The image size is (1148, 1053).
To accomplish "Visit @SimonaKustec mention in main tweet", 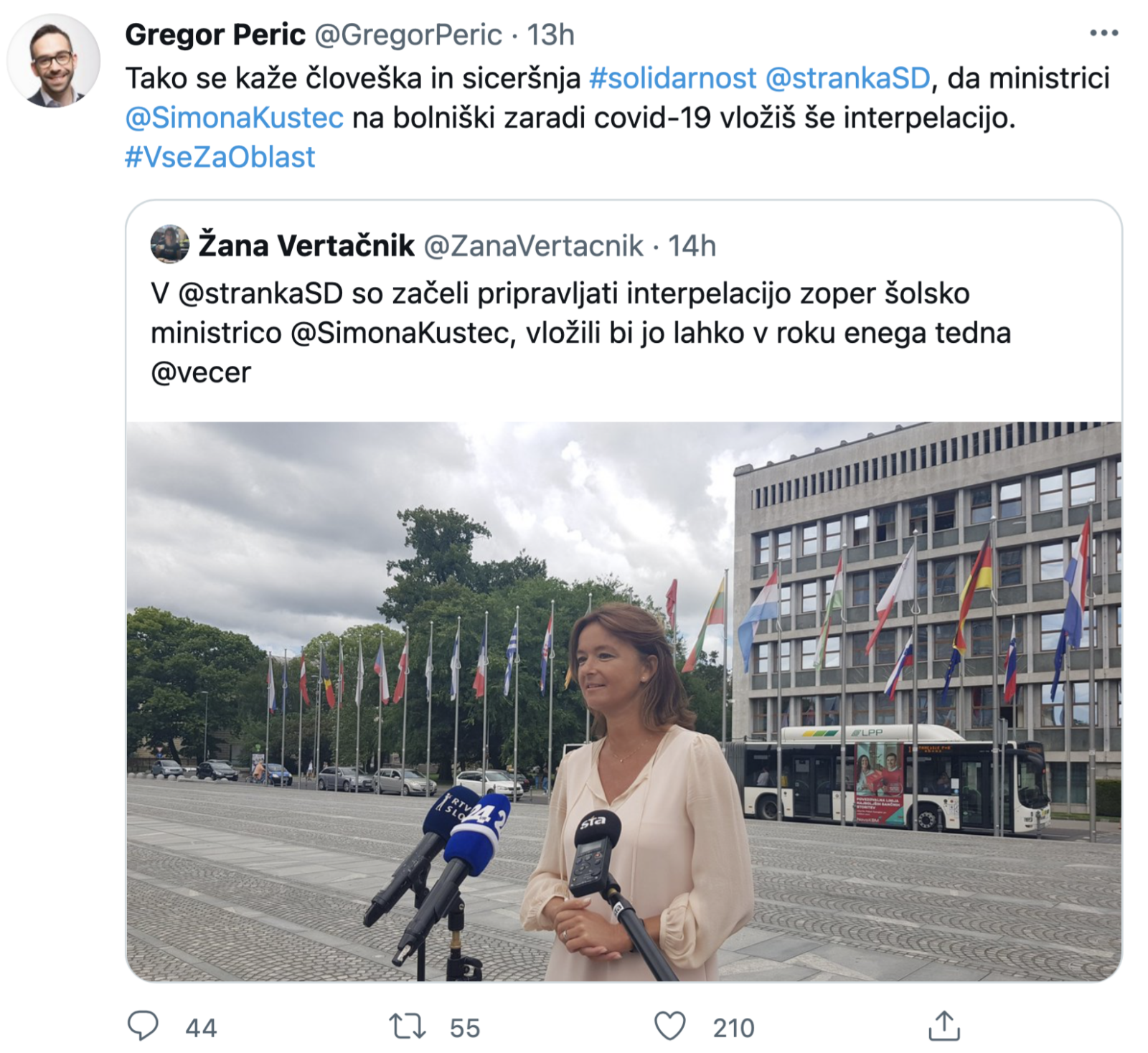I will (235, 118).
